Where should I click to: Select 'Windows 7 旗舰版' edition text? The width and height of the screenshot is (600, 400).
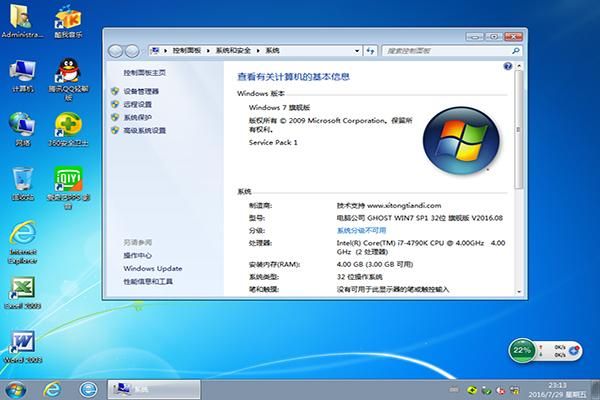pyautogui.click(x=279, y=108)
